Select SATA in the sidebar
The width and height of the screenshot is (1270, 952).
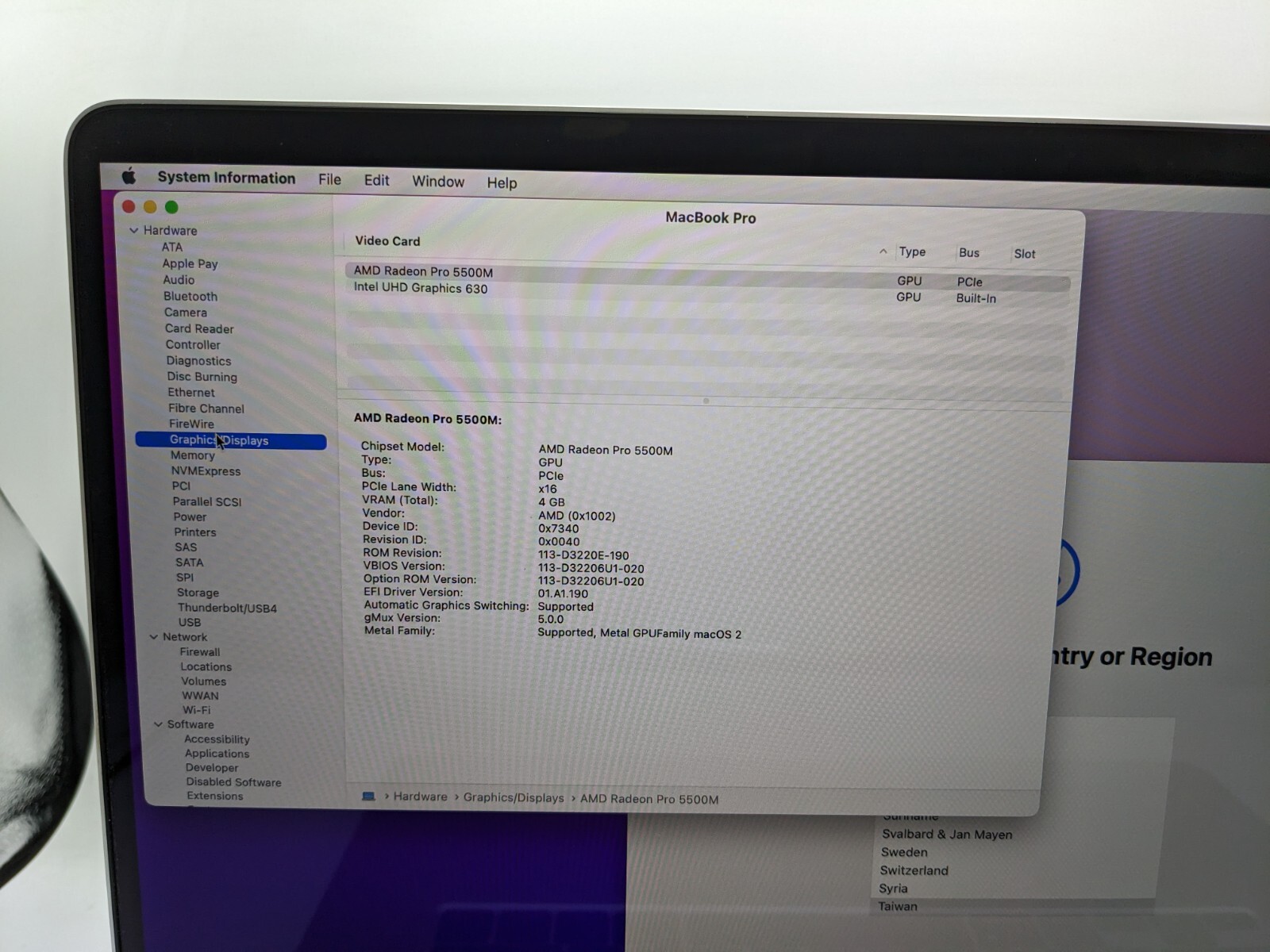tap(189, 562)
